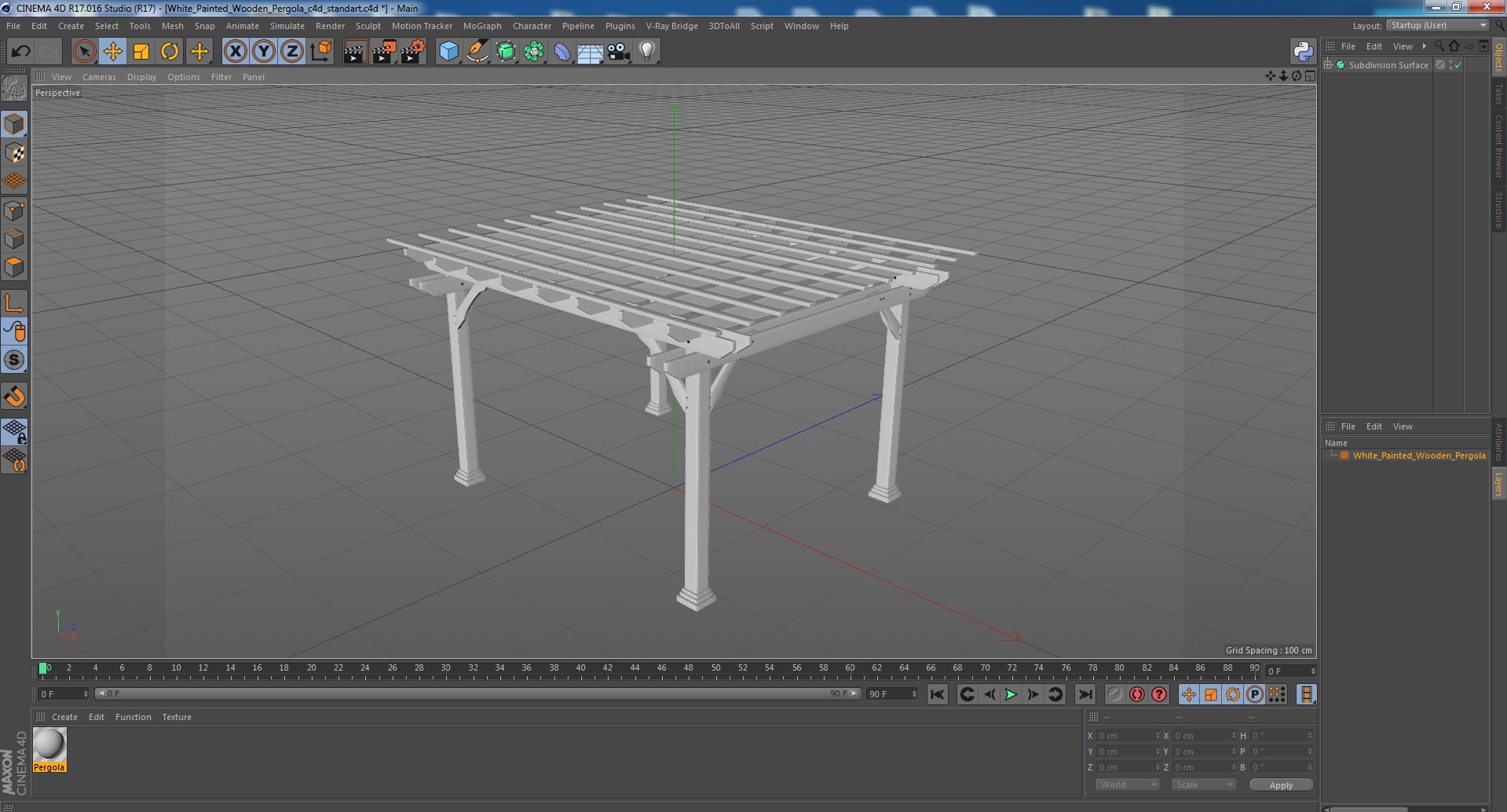Toggle Subdivision Surface enable checkmark
1507x812 pixels.
(x=1458, y=65)
